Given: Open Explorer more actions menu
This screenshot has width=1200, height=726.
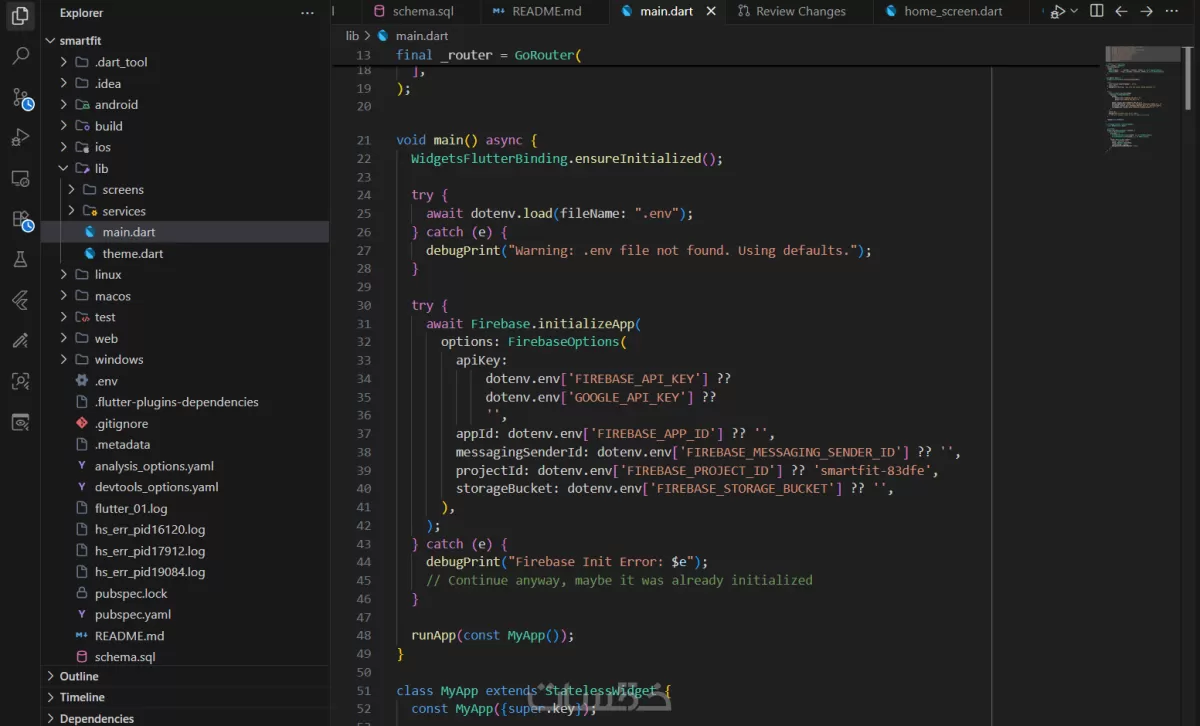Looking at the screenshot, I should click(x=307, y=13).
